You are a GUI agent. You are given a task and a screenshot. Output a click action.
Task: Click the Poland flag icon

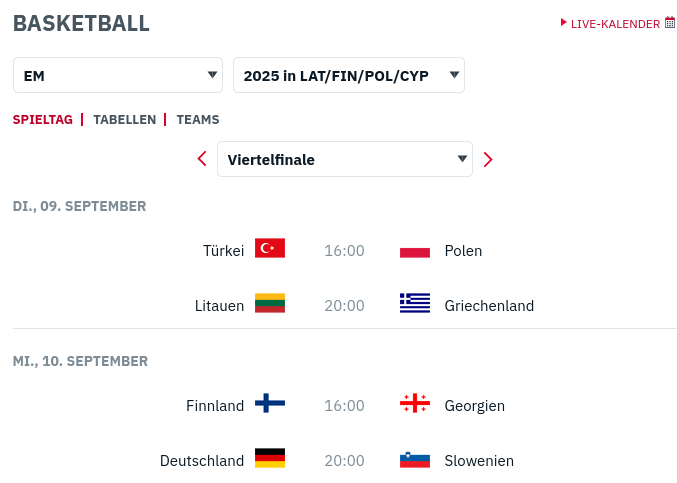coord(415,250)
